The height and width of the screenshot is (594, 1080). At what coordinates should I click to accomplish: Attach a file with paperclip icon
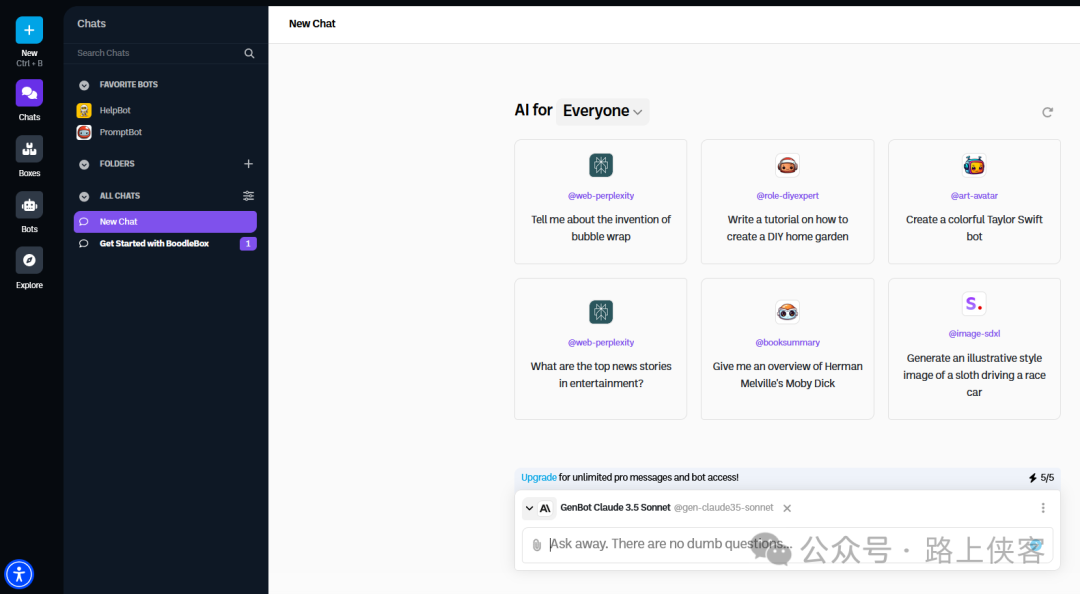[537, 545]
